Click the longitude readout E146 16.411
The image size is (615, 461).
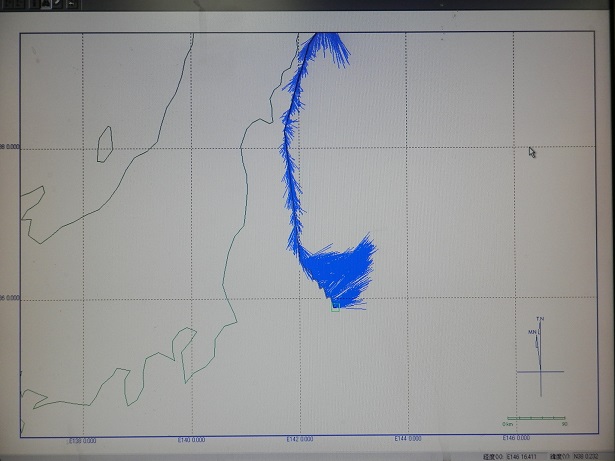tap(524, 456)
